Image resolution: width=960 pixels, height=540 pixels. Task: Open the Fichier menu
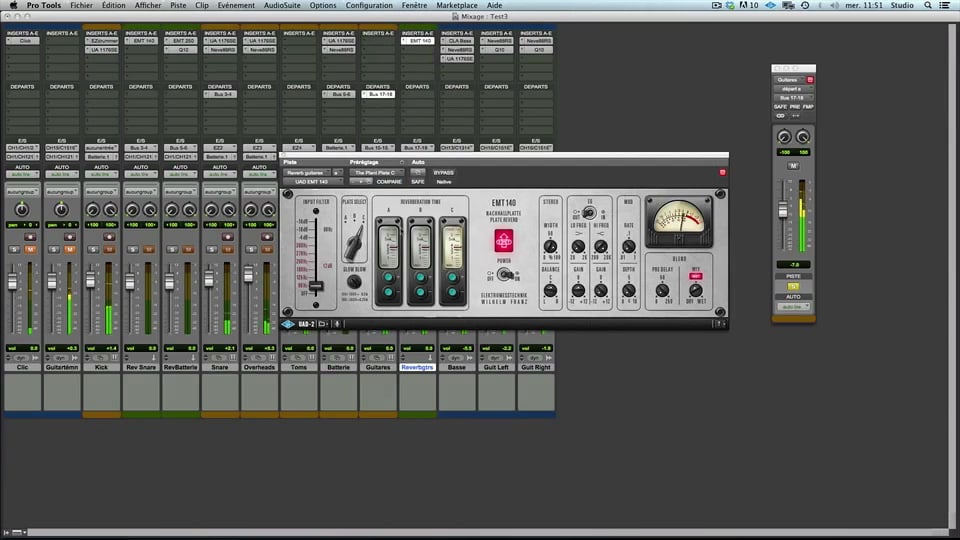pyautogui.click(x=81, y=5)
